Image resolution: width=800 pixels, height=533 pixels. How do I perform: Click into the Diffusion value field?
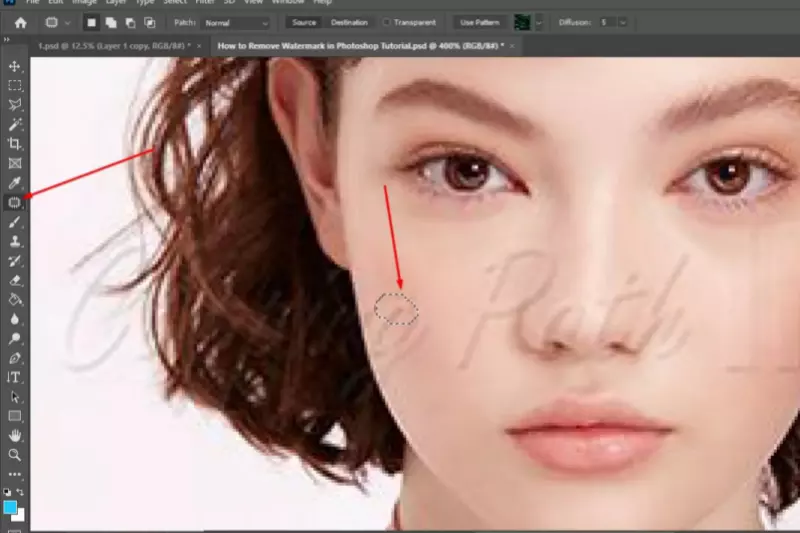click(607, 22)
